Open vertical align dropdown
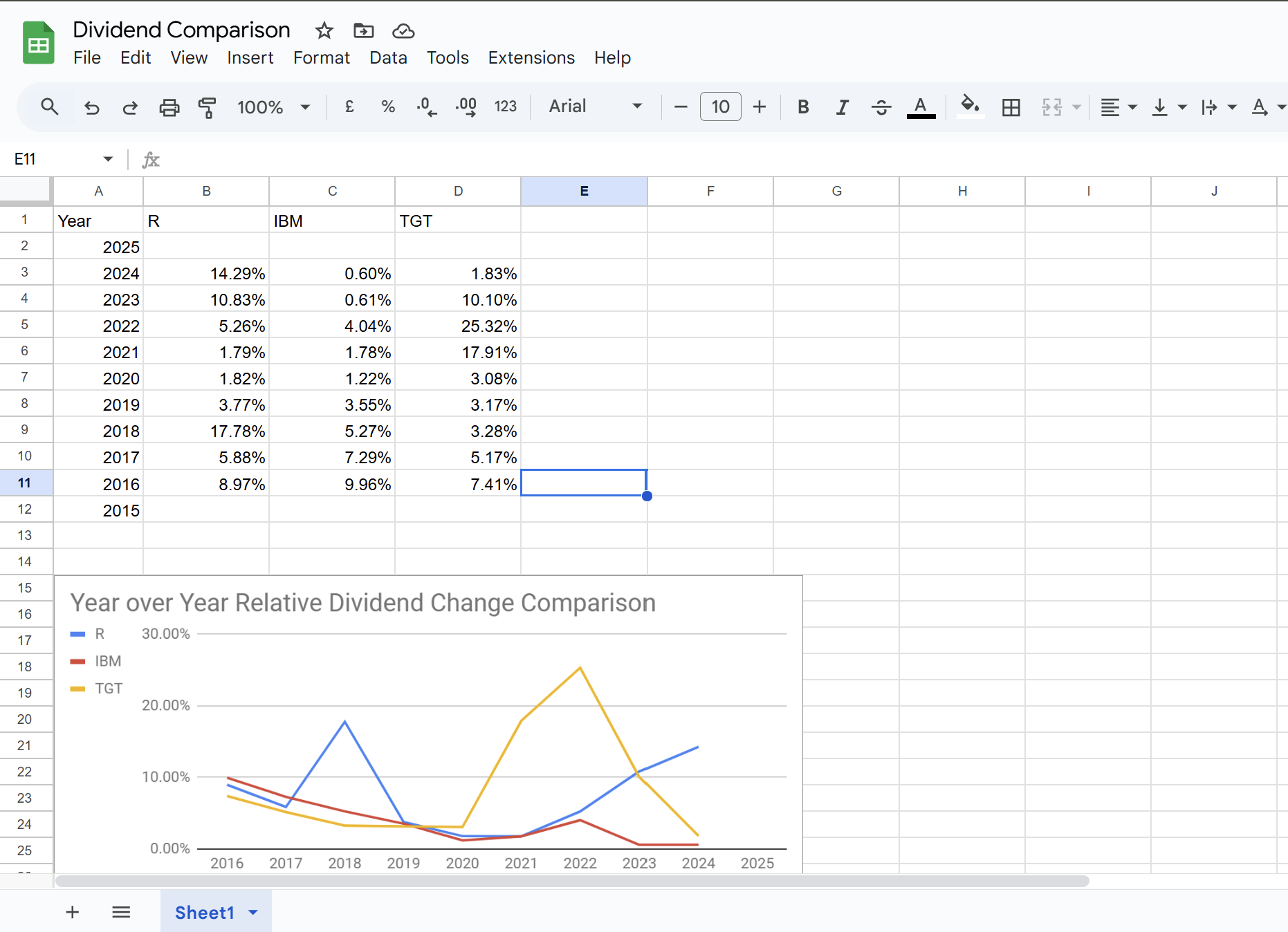The height and width of the screenshot is (932, 1288). tap(1169, 107)
